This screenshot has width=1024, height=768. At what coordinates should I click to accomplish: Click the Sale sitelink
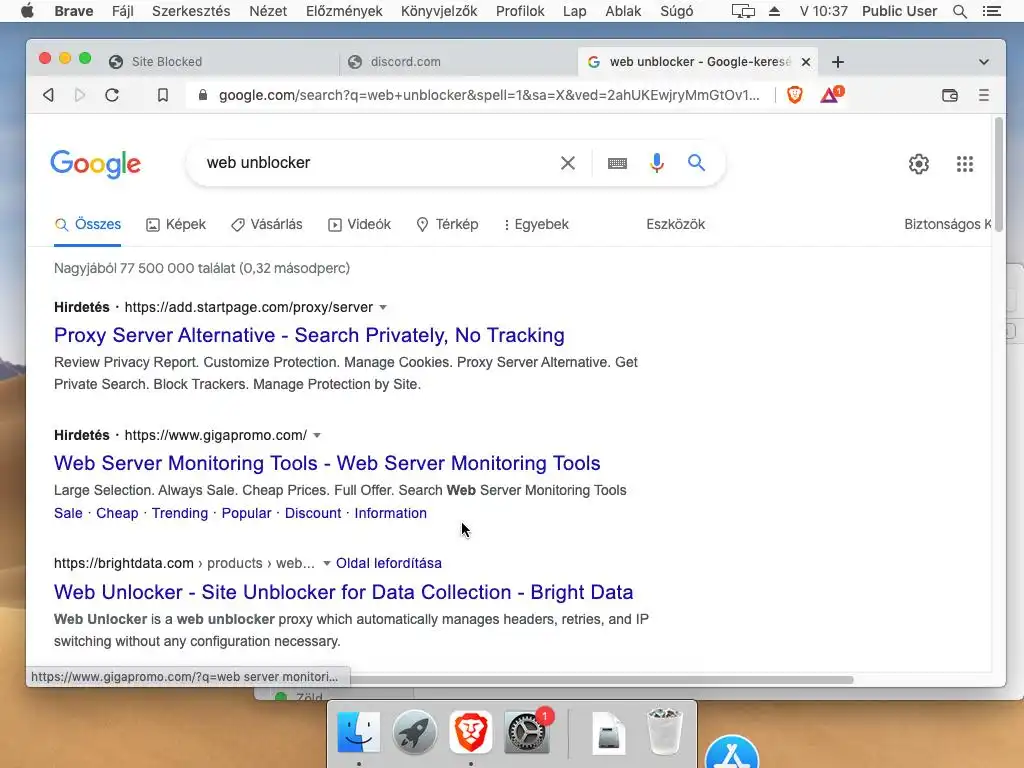point(68,513)
